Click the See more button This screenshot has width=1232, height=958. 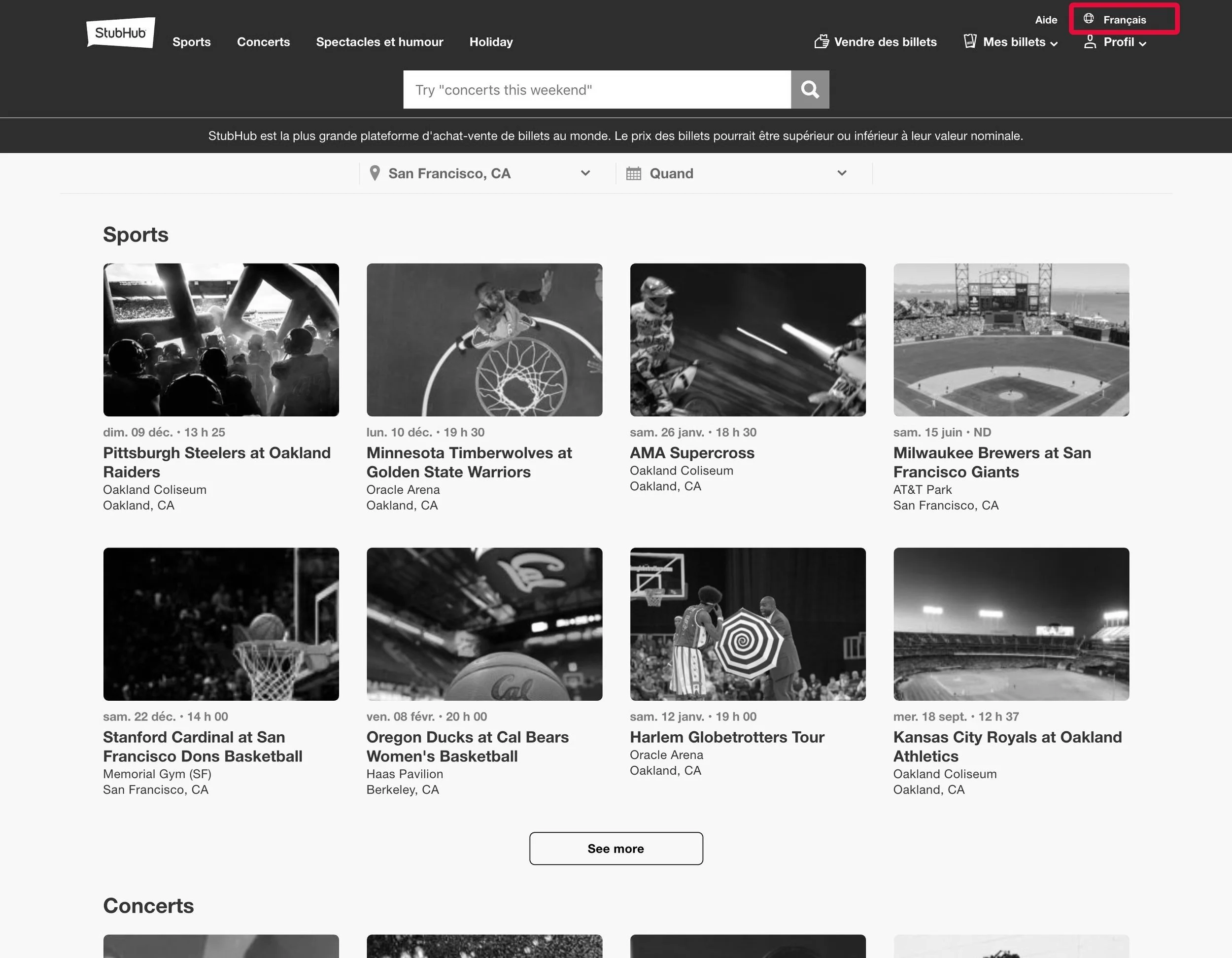(616, 849)
